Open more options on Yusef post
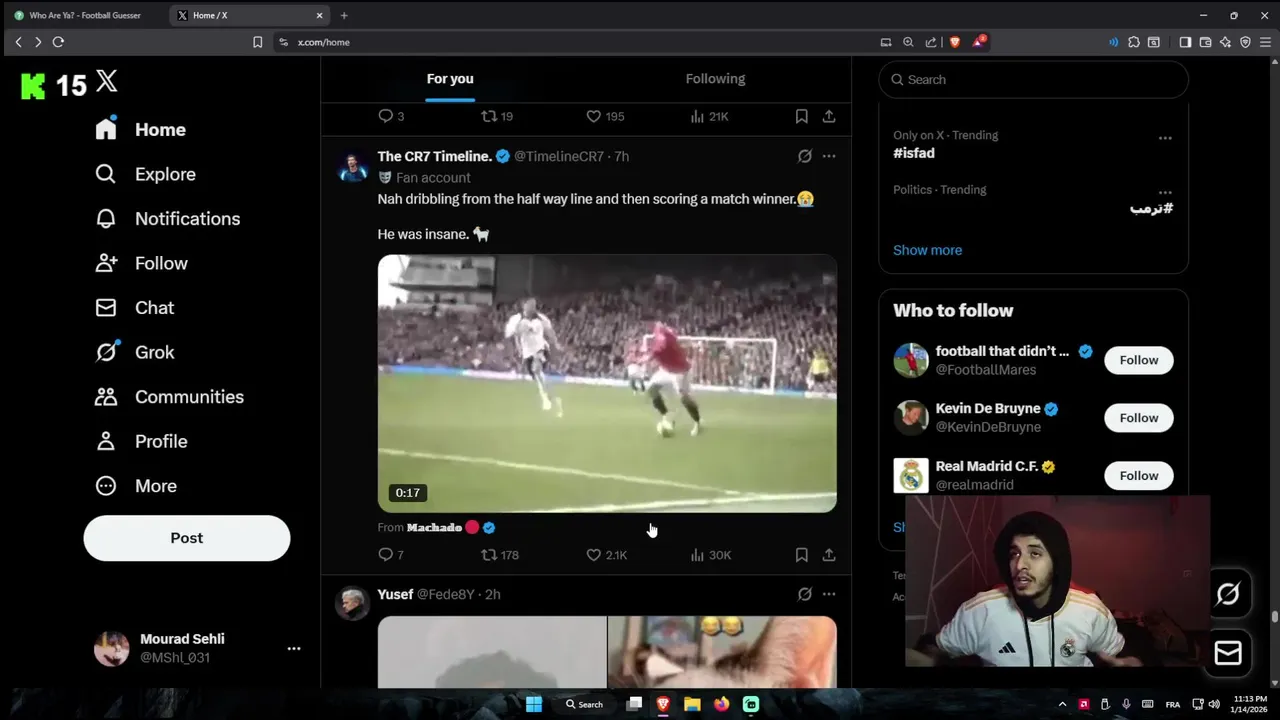 click(829, 594)
